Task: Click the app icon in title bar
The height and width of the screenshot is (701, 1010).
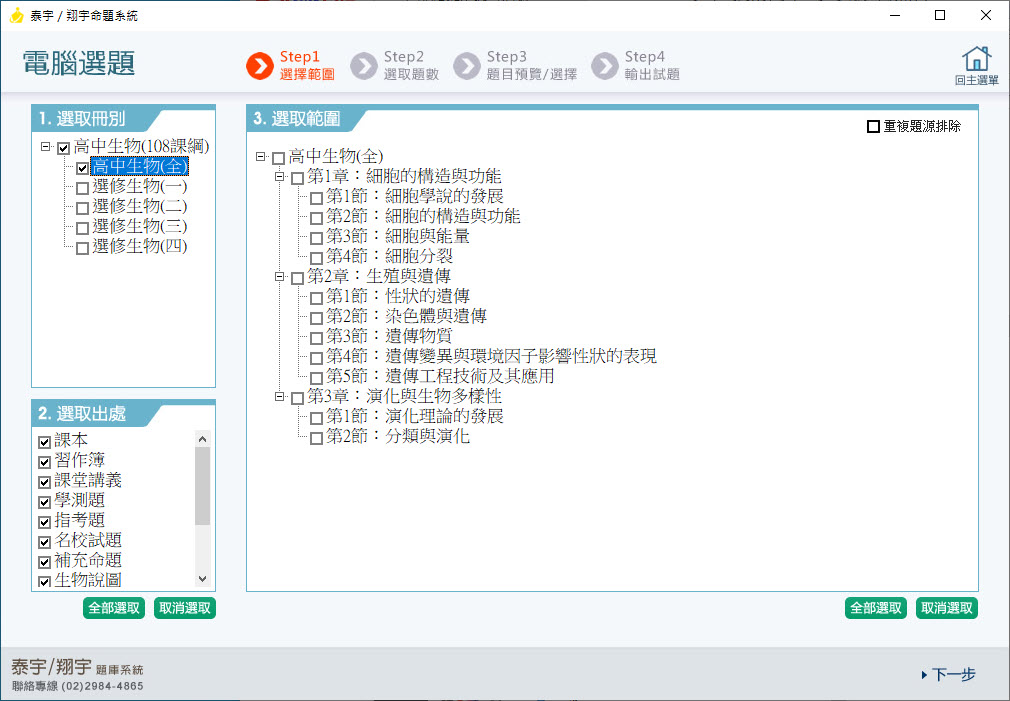Action: tap(15, 15)
